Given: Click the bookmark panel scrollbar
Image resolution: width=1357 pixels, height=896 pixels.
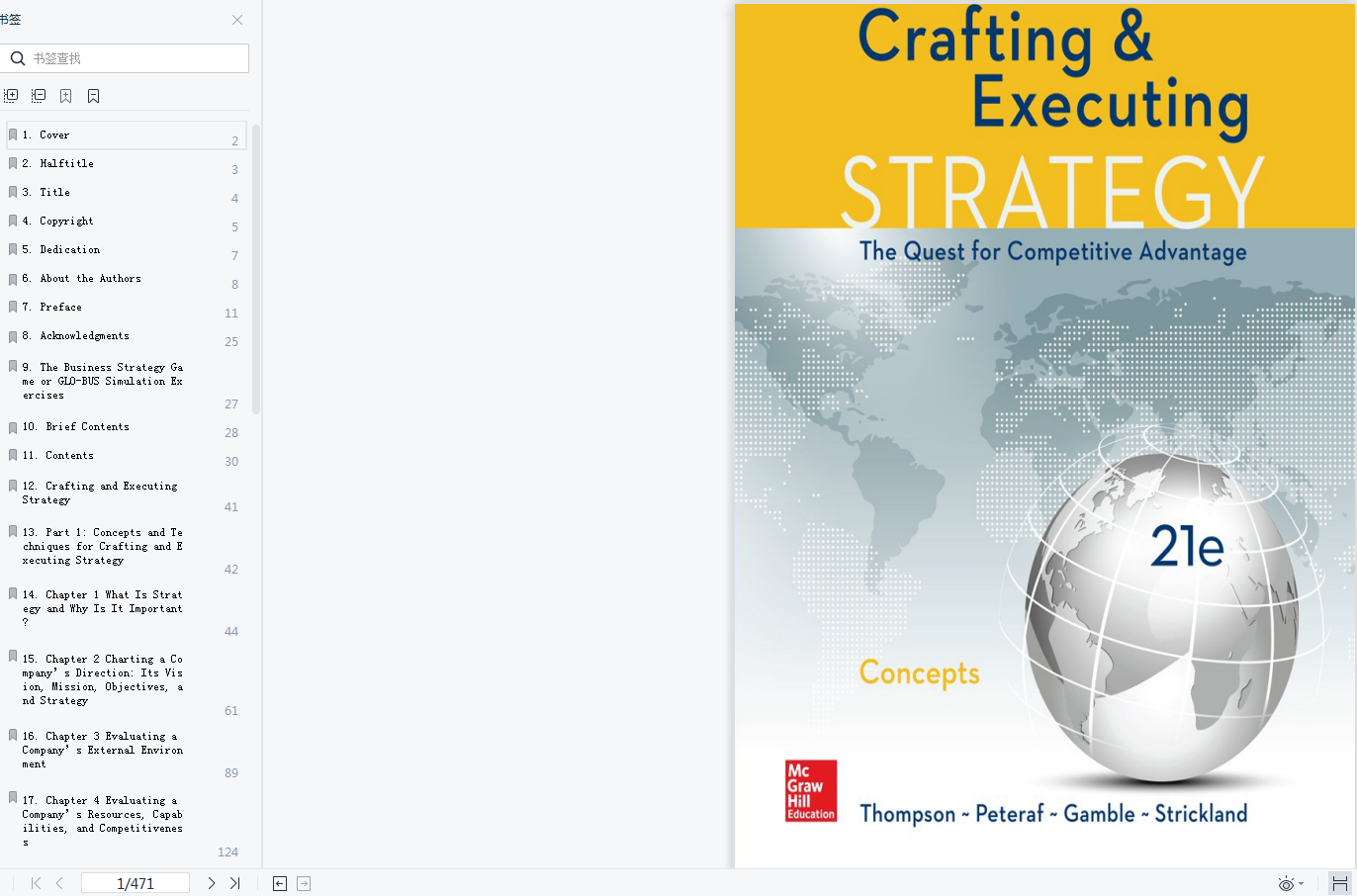Looking at the screenshot, I should coord(256,269).
